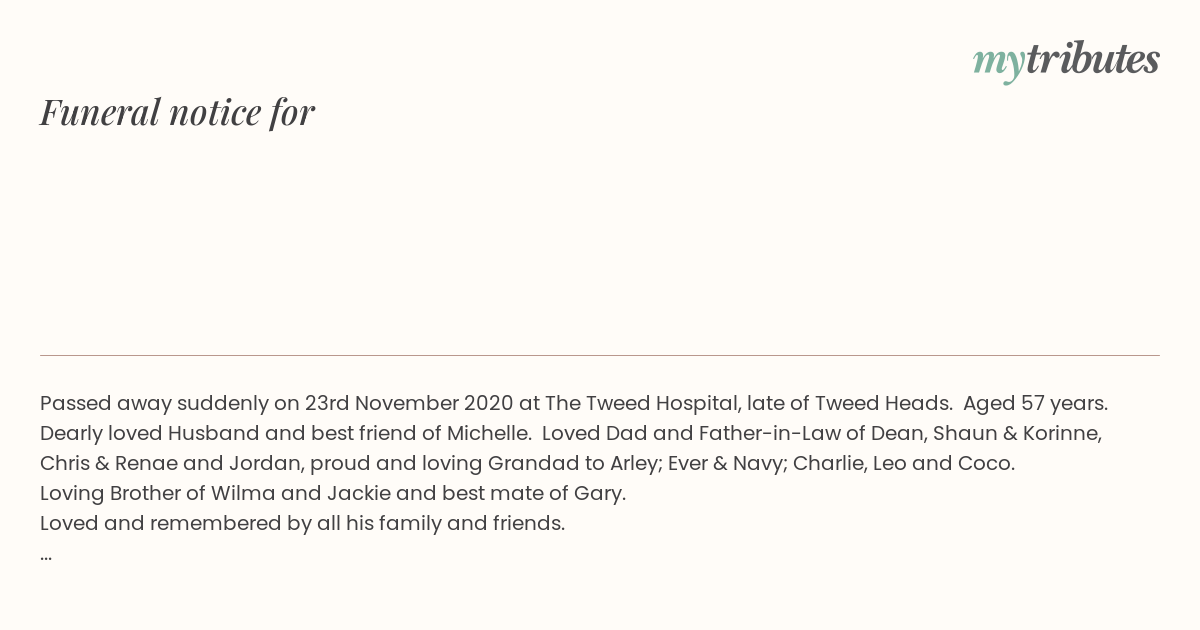Click the green "my" part of the logo
Image resolution: width=1200 pixels, height=630 pixels.
[999, 64]
